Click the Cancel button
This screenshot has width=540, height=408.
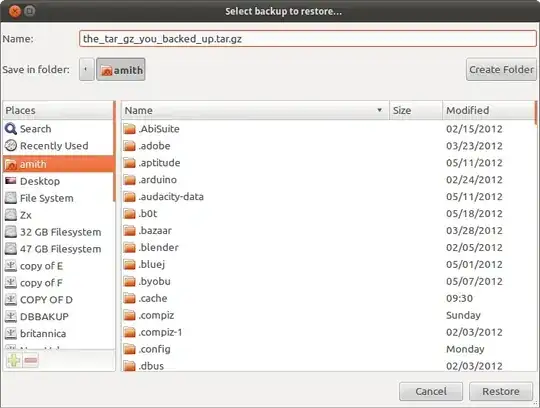pos(431,391)
